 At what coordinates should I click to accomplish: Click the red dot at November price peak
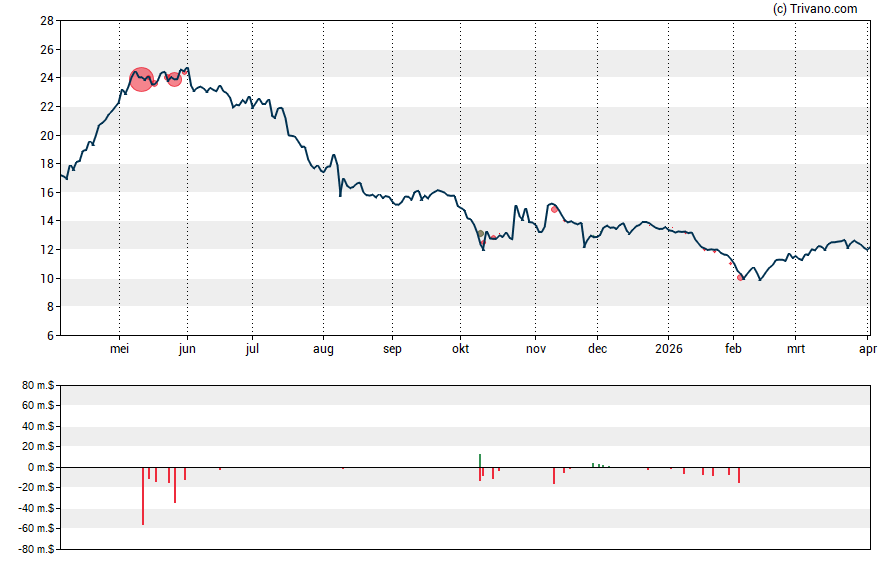[x=554, y=209]
